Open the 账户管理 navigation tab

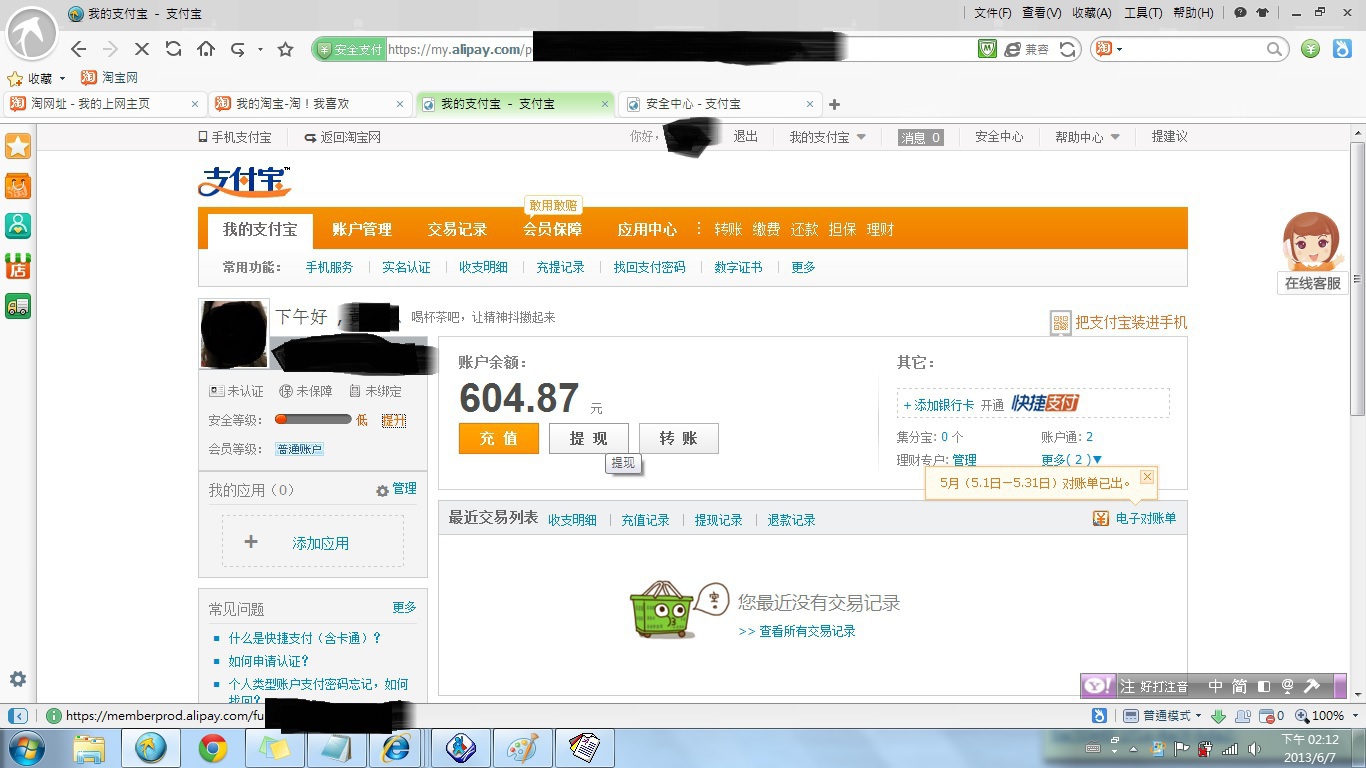[x=362, y=230]
